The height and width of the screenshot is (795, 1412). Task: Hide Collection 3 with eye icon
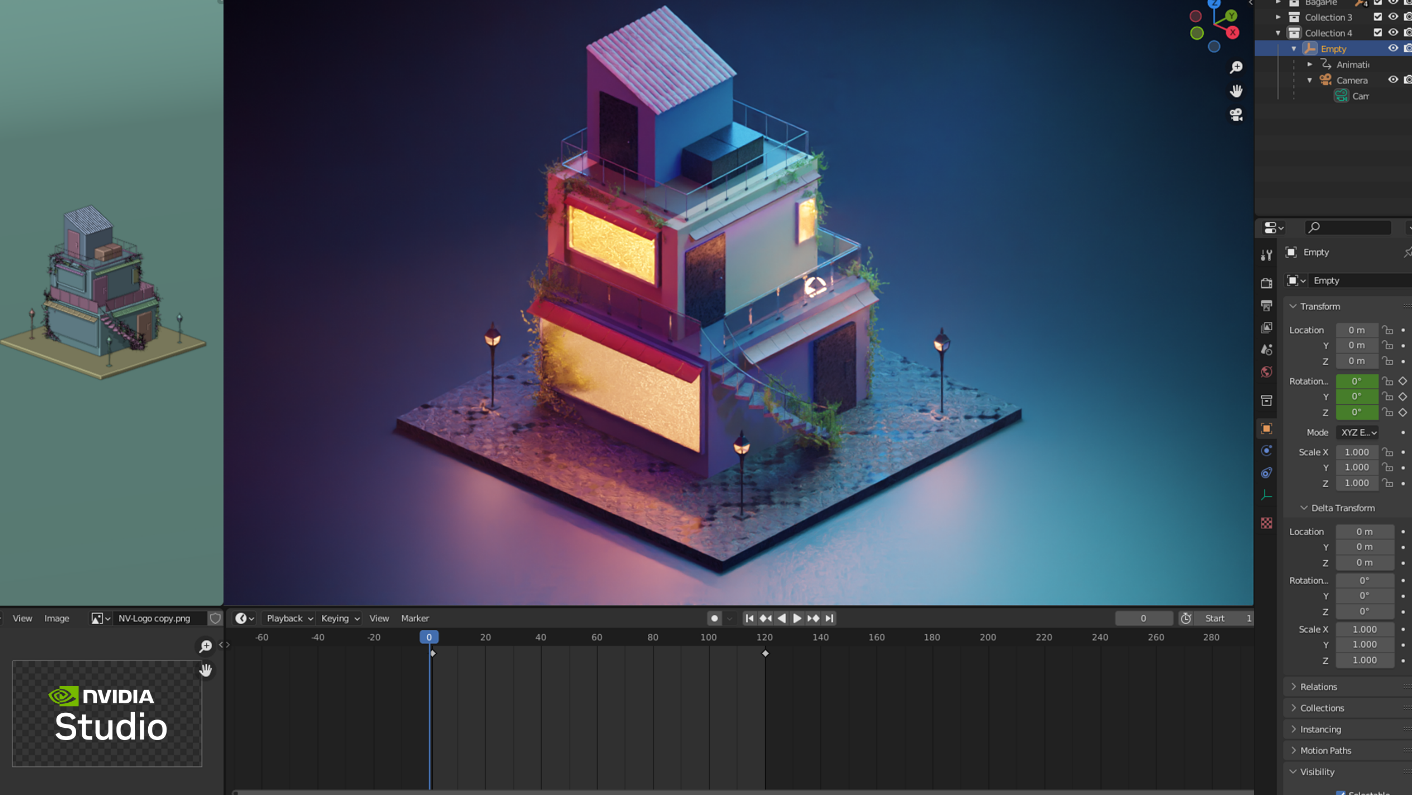[x=1393, y=17]
